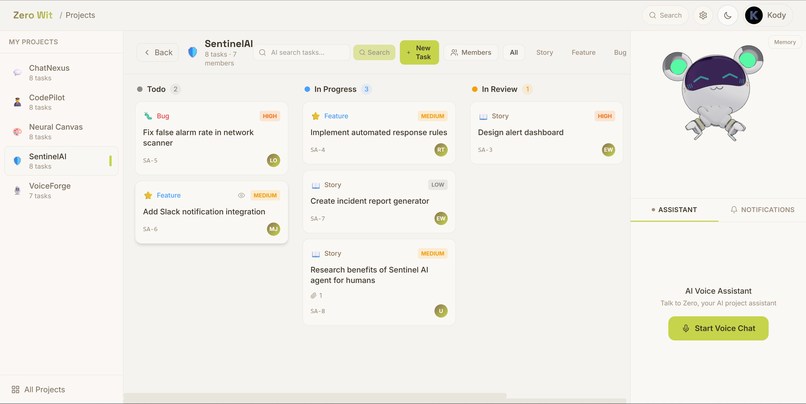Click the Neural Canvas brain icon

17,132
